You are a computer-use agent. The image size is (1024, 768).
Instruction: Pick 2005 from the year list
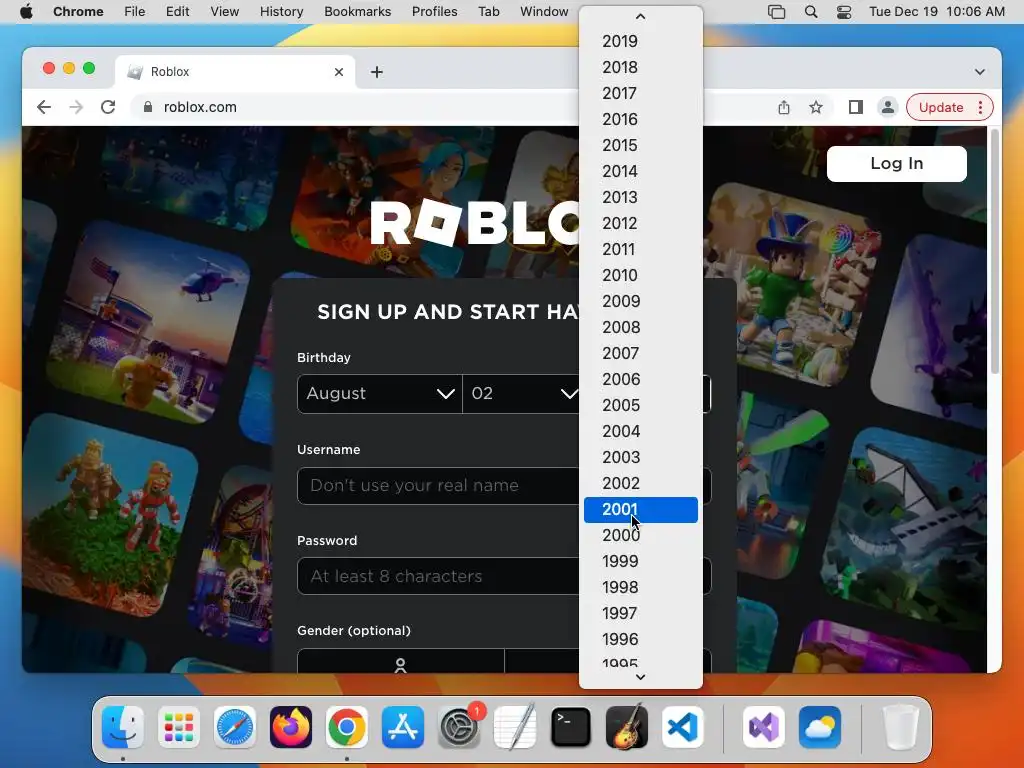641,405
